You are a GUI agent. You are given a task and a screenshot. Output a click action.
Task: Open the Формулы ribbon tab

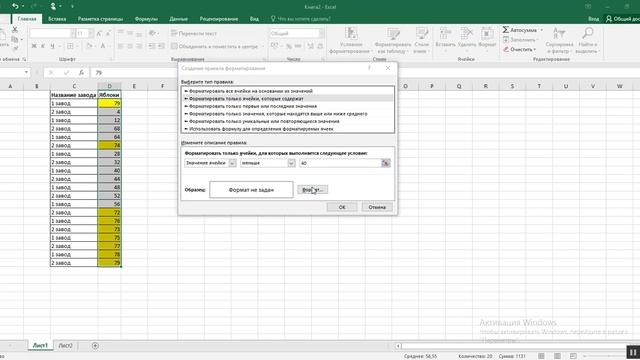pos(146,19)
